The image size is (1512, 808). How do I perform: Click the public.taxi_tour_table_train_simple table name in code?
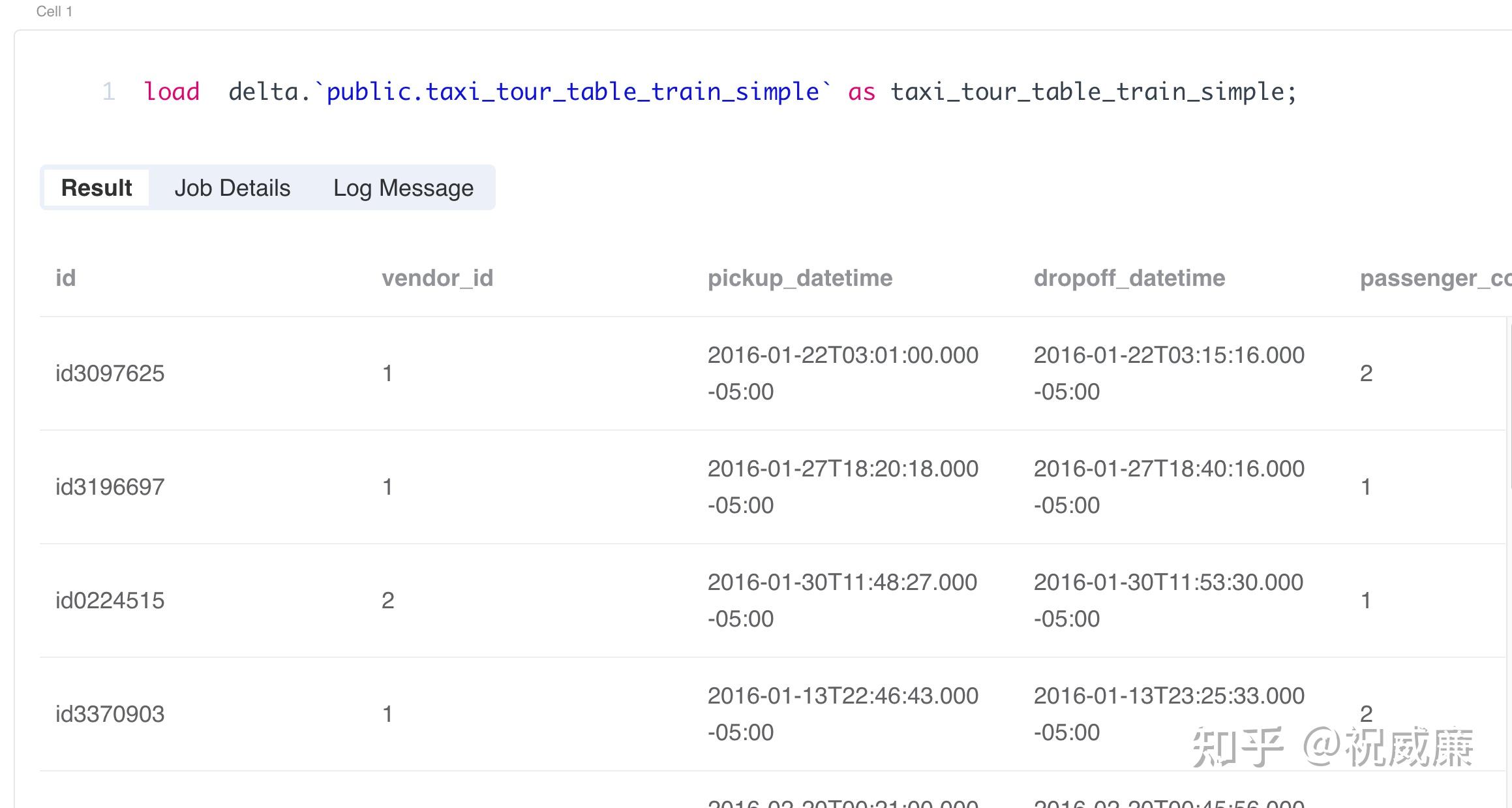573,92
